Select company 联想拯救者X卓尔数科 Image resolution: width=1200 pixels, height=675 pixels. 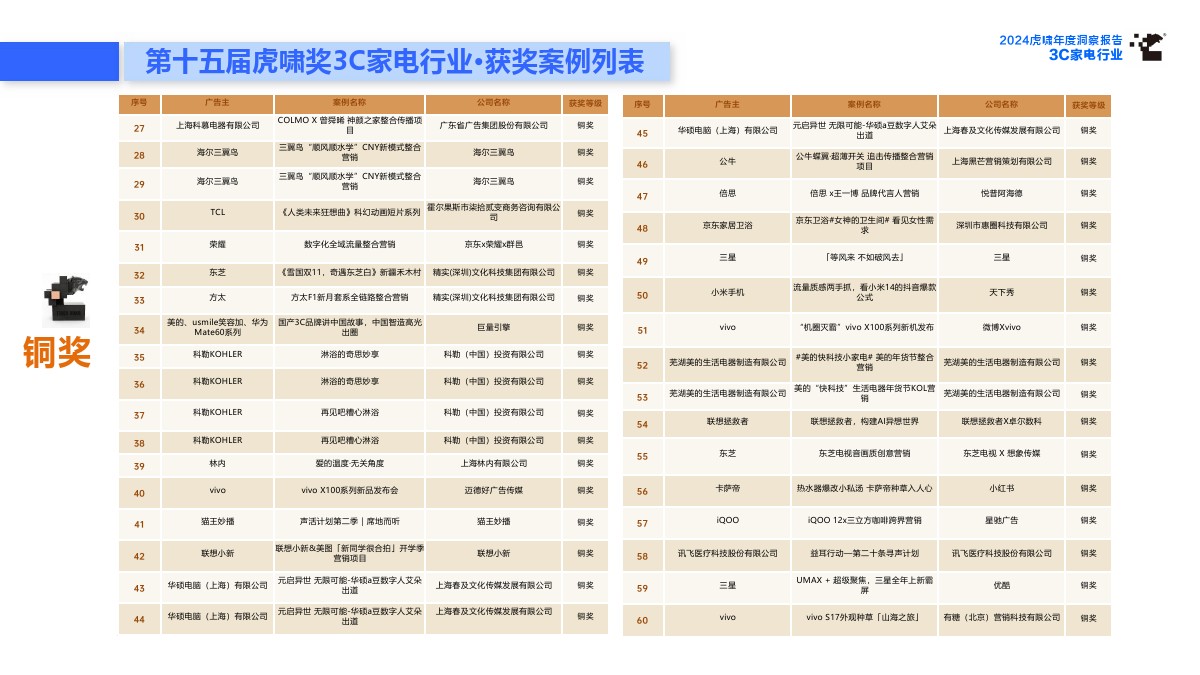tap(1002, 423)
